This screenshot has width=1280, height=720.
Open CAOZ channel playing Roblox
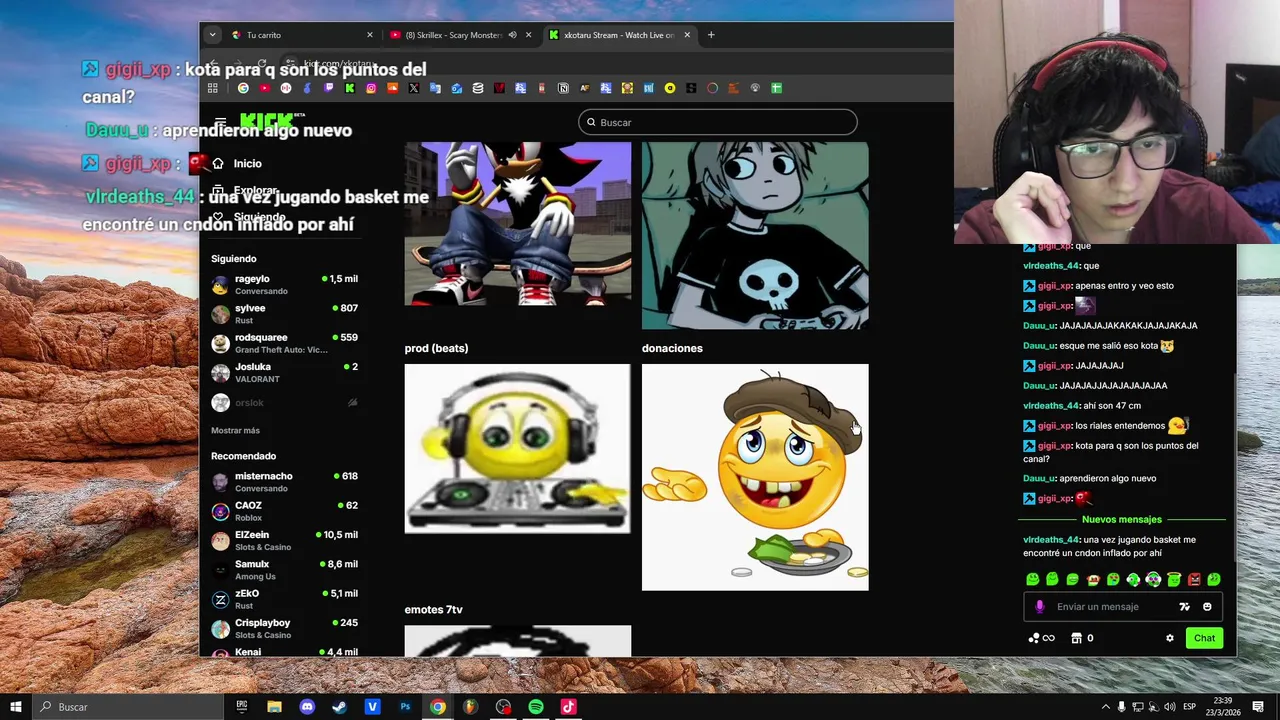click(x=284, y=511)
